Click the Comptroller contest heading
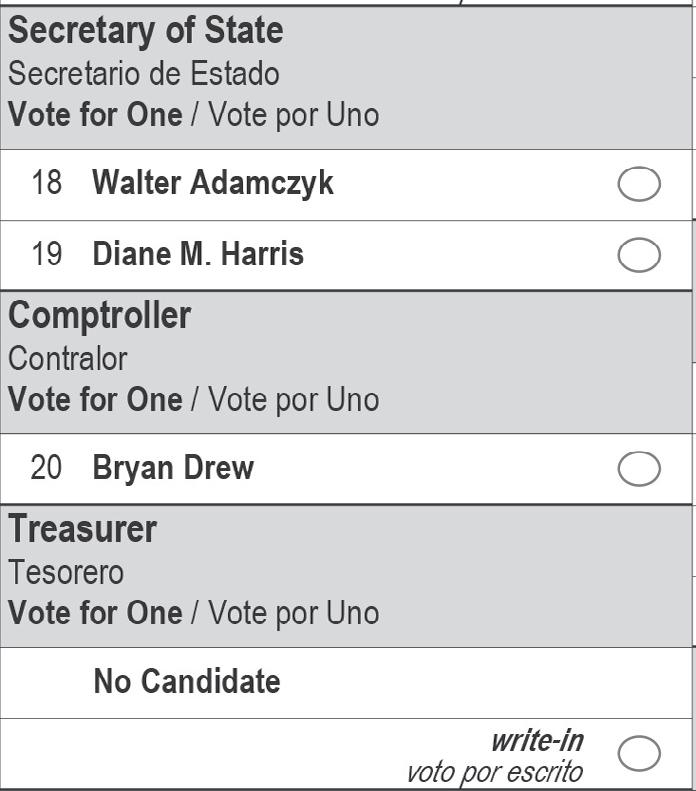This screenshot has width=696, height=791. pos(100,316)
